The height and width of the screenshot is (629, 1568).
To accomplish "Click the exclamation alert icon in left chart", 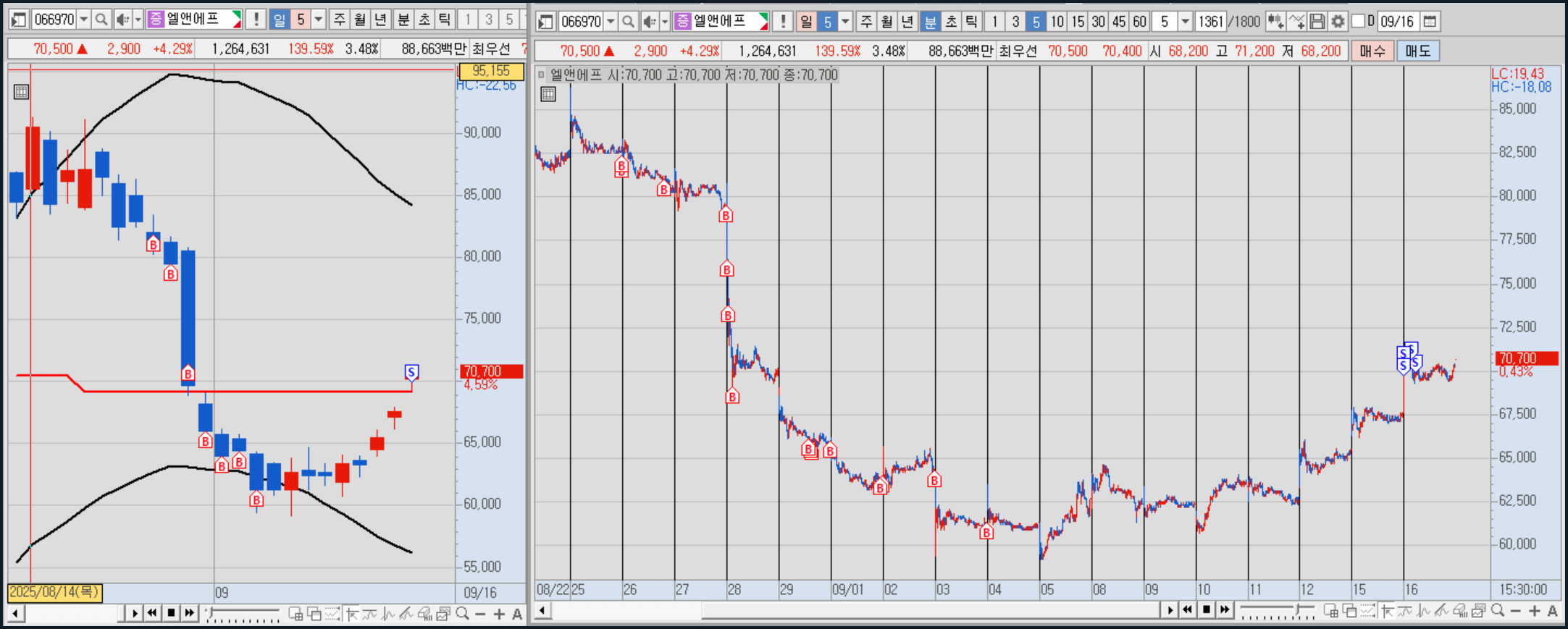I will click(256, 20).
